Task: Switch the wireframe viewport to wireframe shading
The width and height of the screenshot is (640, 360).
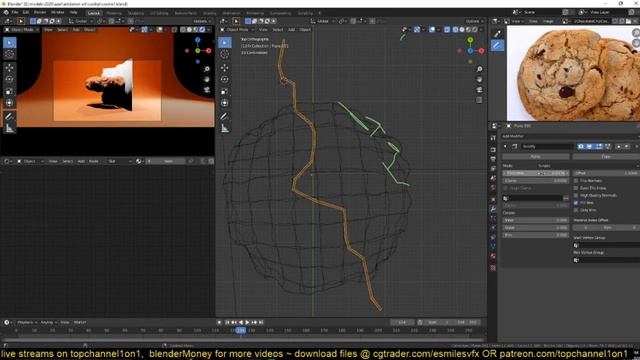Action: (456, 30)
